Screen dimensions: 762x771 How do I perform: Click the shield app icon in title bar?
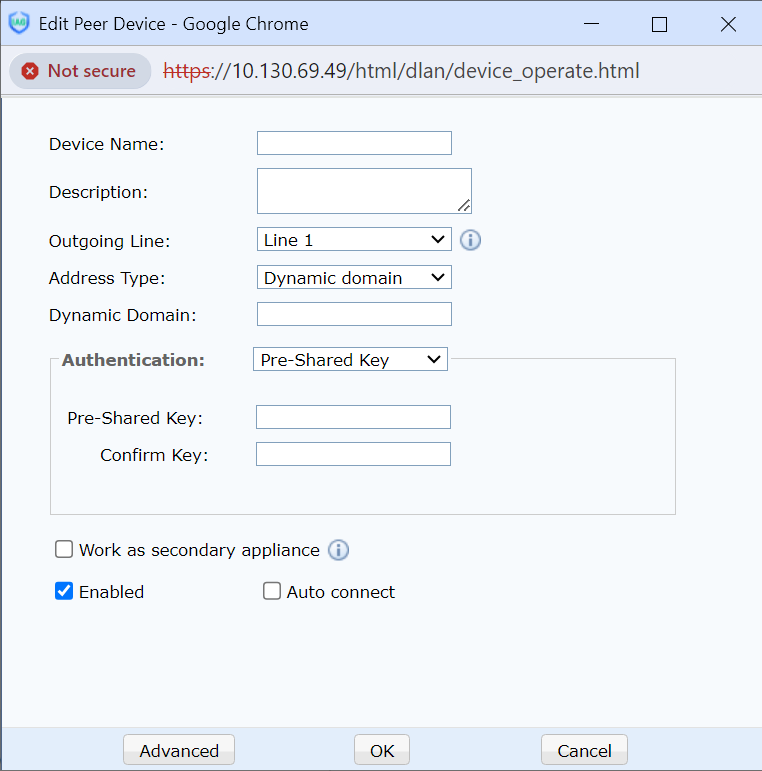[19, 24]
